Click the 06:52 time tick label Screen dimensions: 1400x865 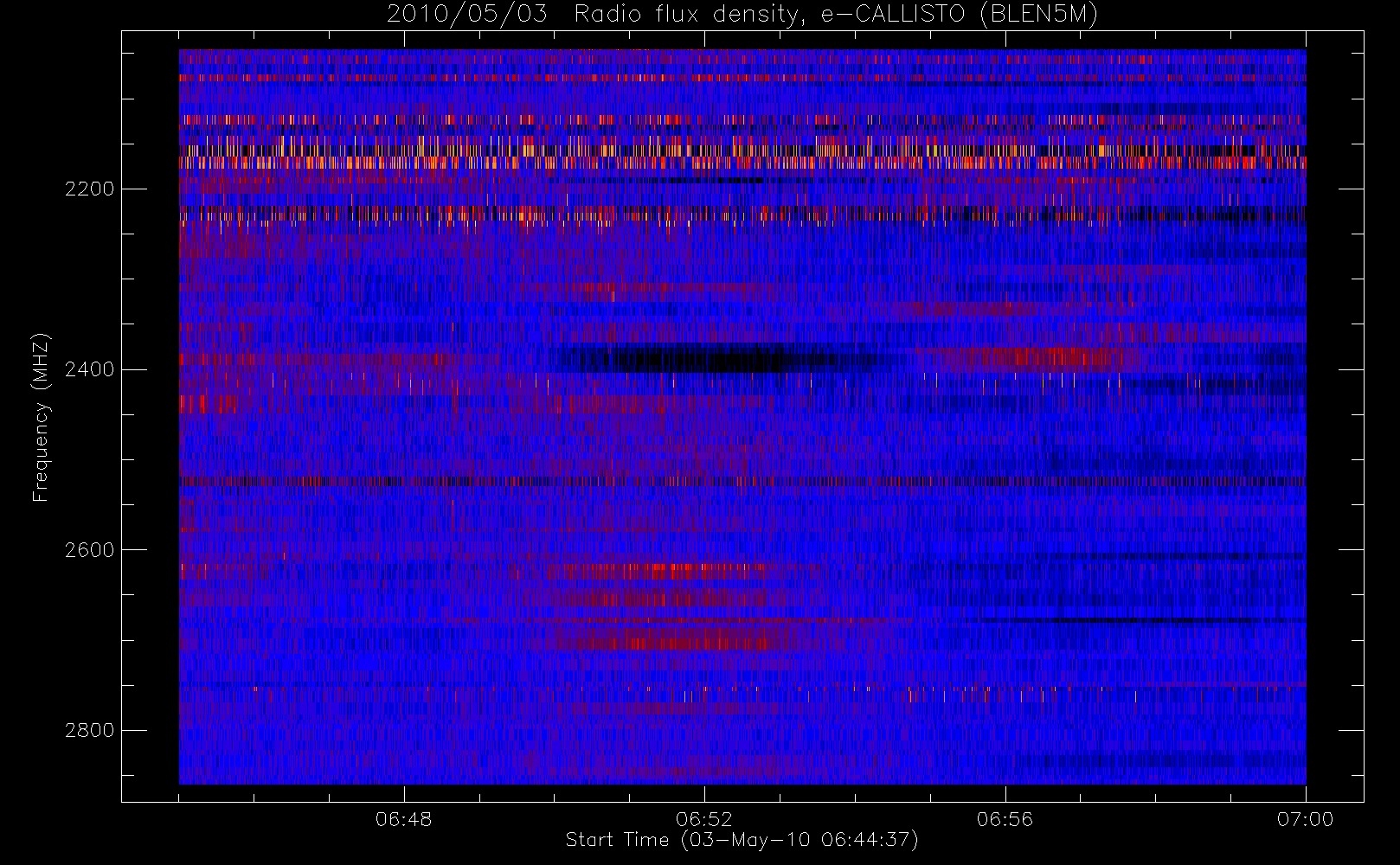[x=704, y=819]
